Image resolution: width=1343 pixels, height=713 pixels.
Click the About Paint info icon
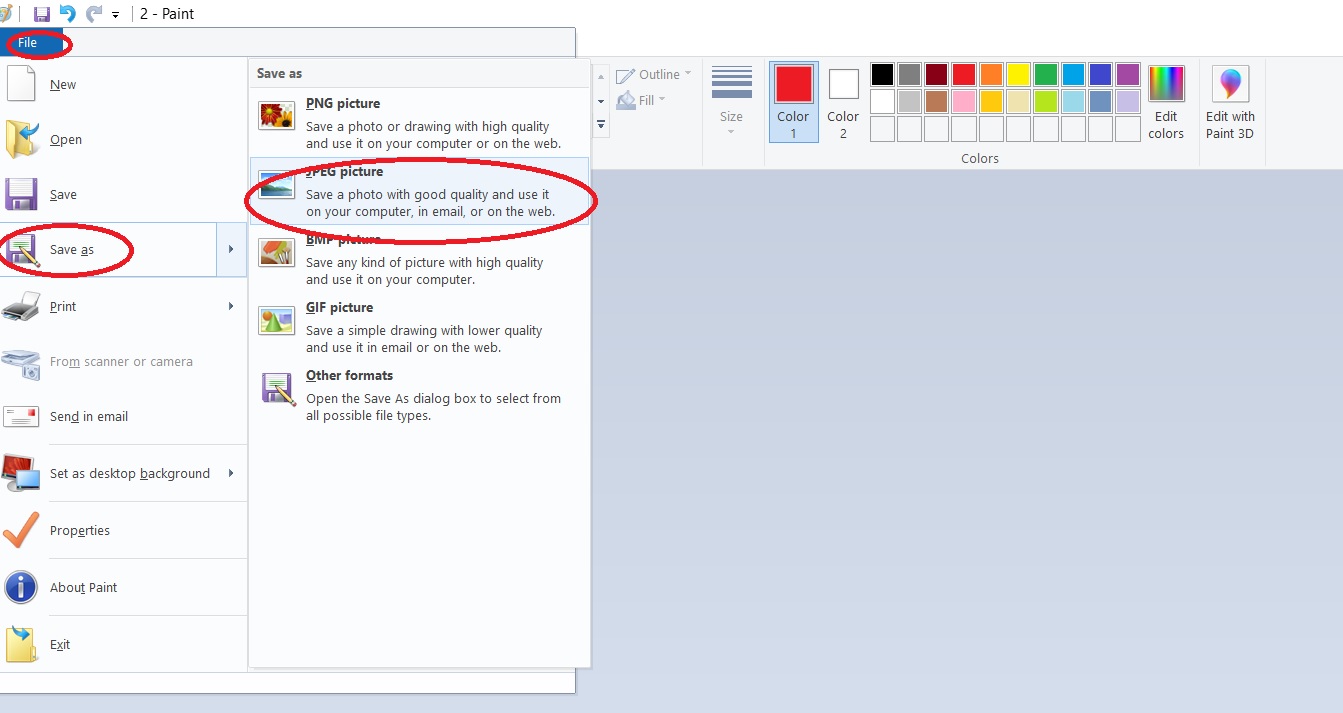(x=21, y=588)
